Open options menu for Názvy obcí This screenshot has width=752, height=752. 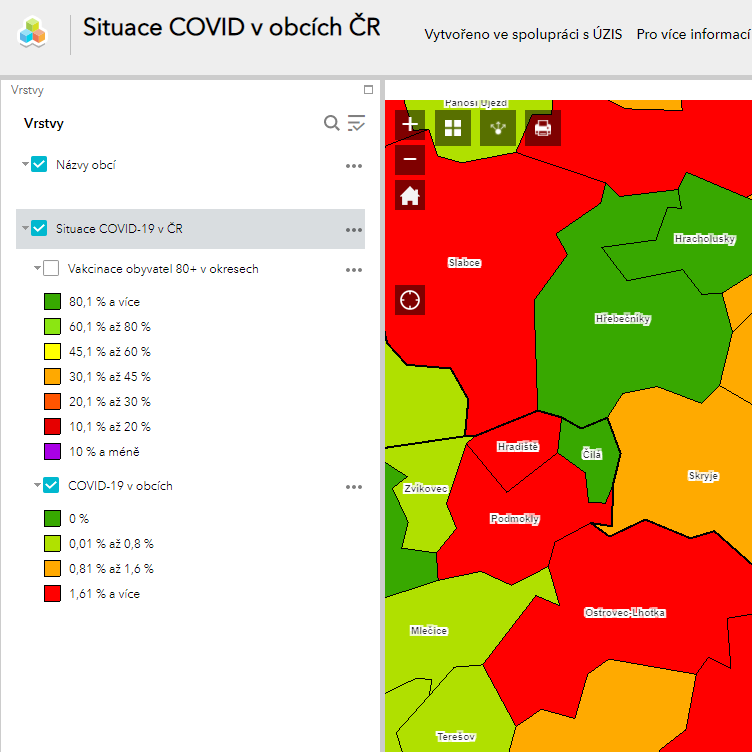[x=353, y=166]
